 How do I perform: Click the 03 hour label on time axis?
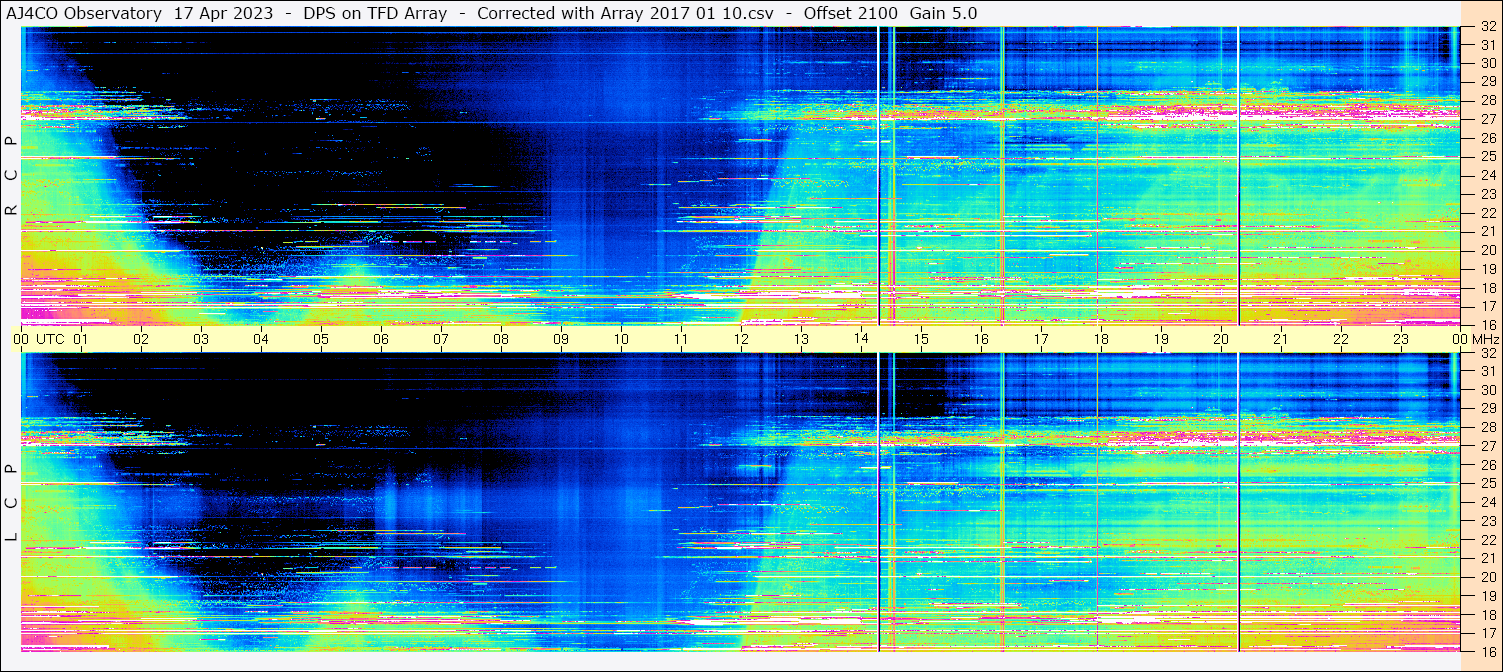[x=201, y=339]
